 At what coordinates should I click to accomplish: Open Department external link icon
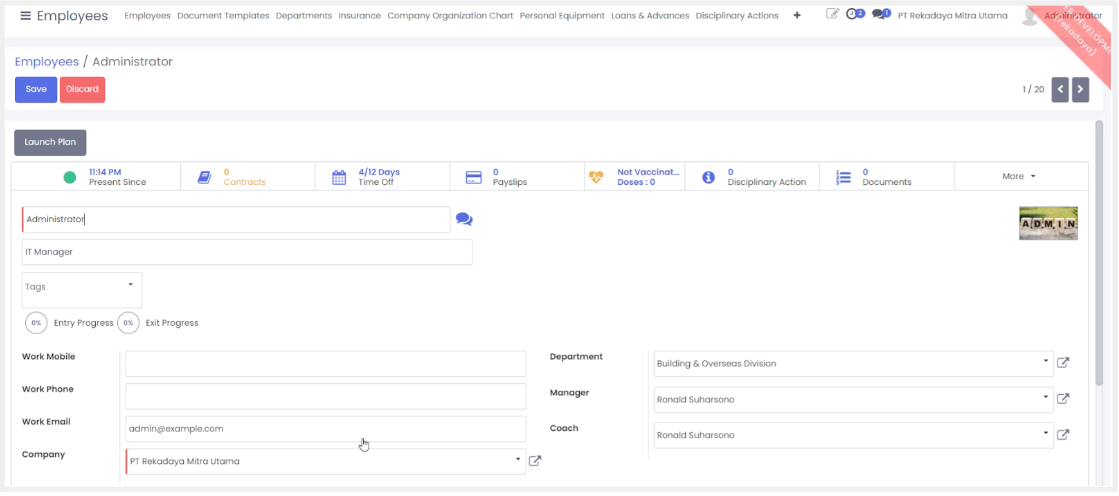point(1063,363)
